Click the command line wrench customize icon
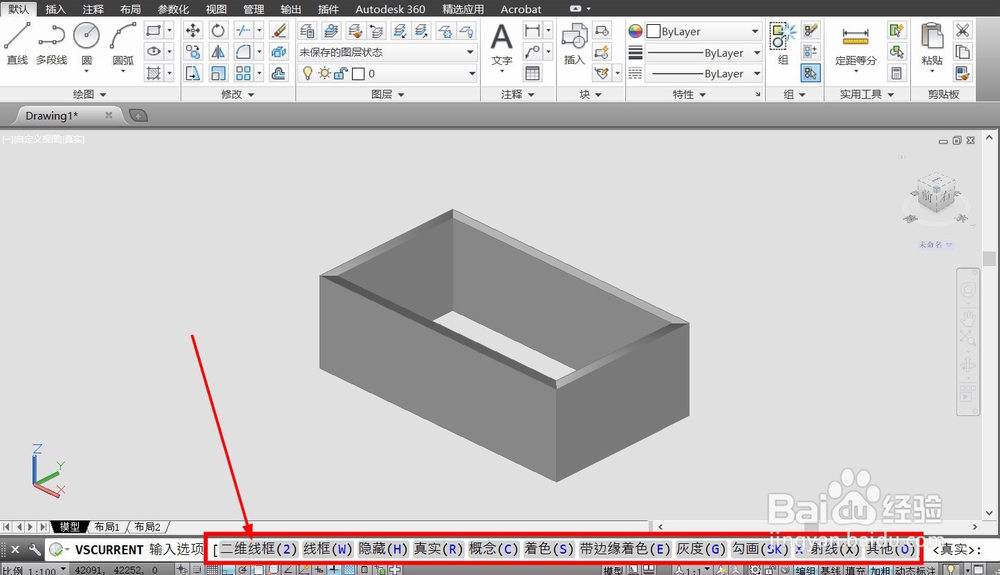This screenshot has width=1000, height=575. 34,549
